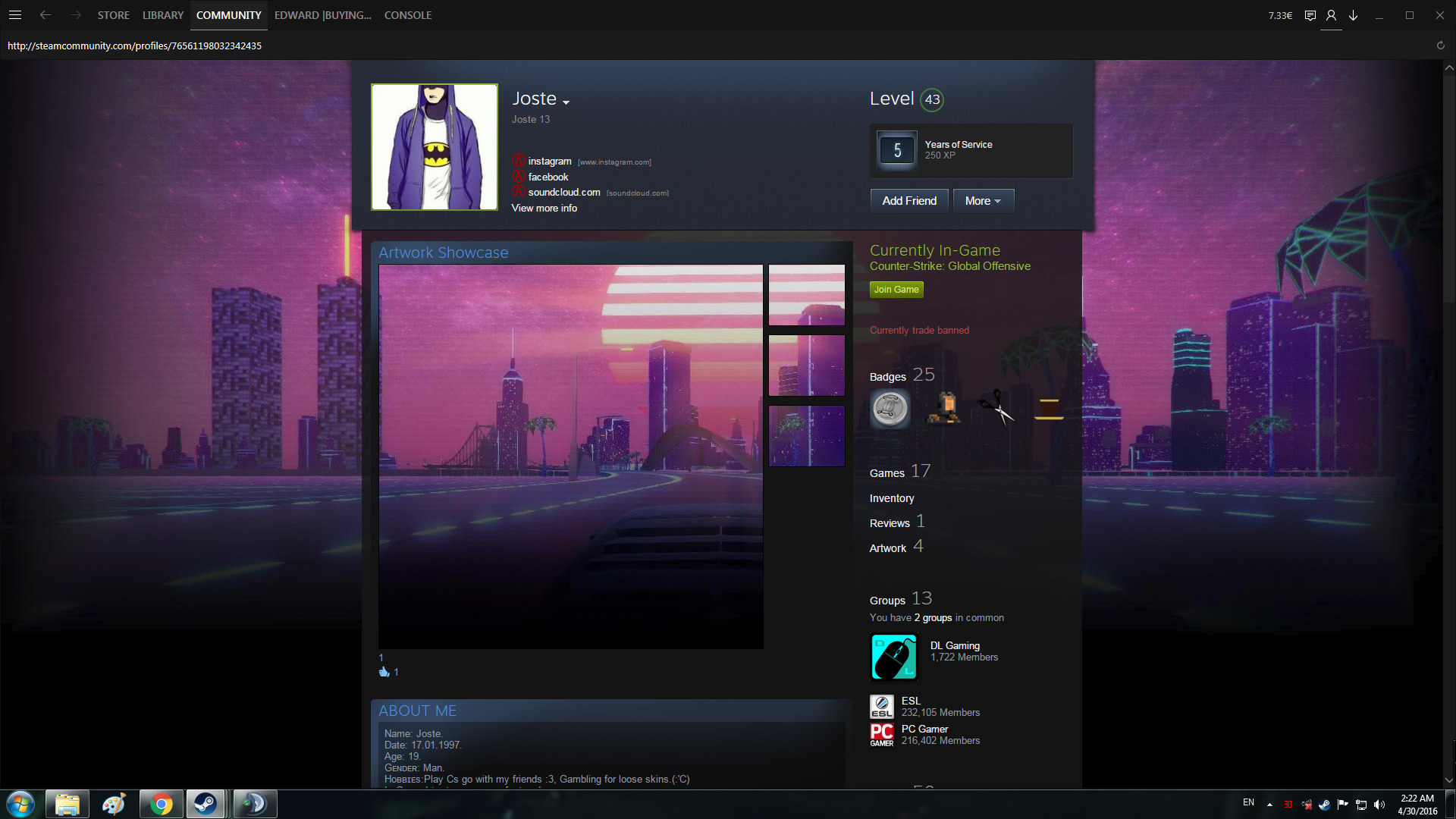Select the second artwork showcase thumbnail
Viewport: 1456px width, 819px height.
coord(806,366)
